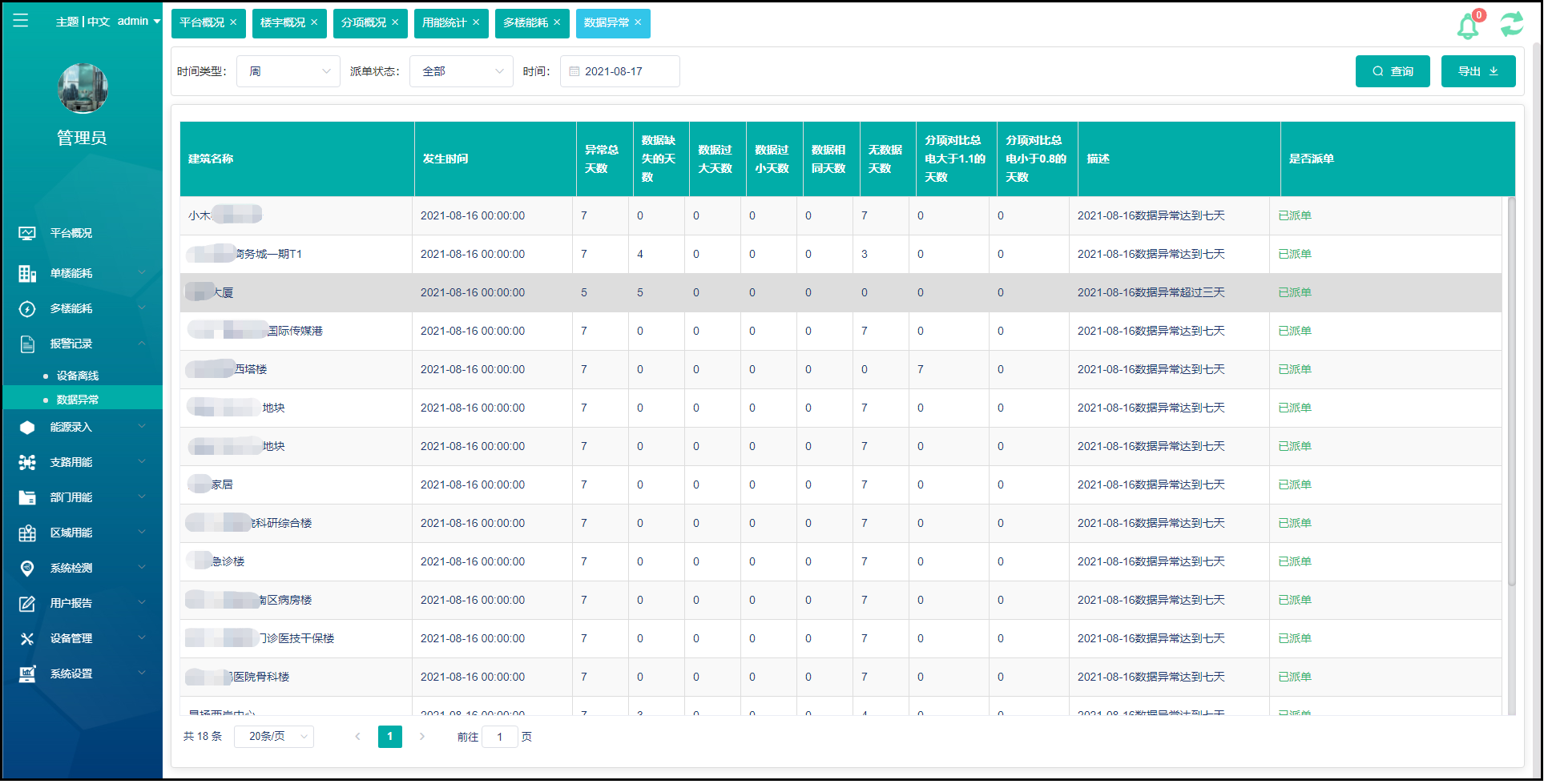Collapse the 报警记录 menu
The width and height of the screenshot is (1544, 784).
pyautogui.click(x=142, y=344)
